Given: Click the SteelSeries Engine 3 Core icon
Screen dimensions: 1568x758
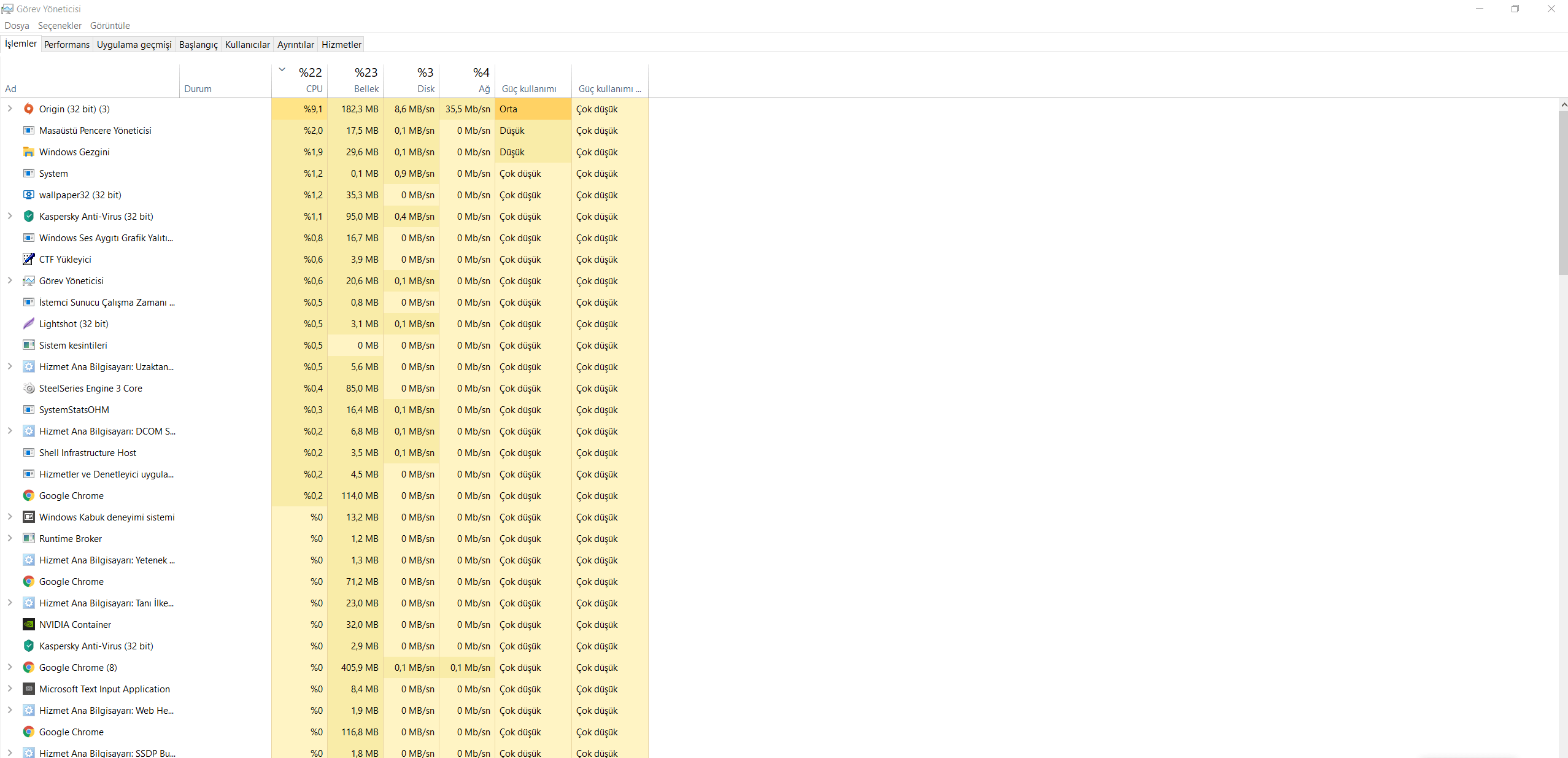Looking at the screenshot, I should tap(28, 388).
